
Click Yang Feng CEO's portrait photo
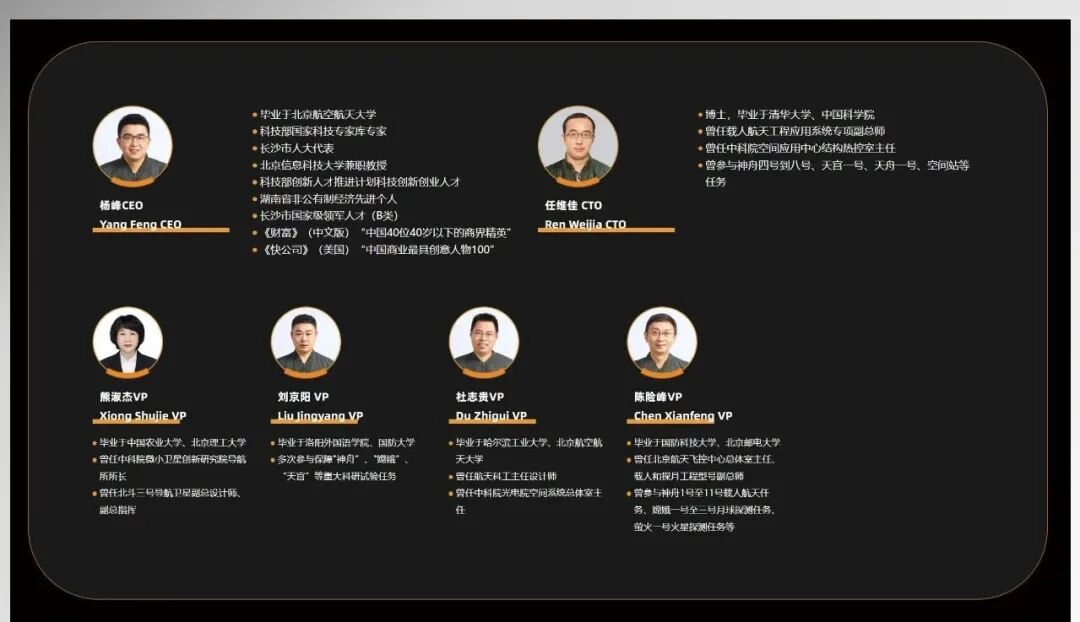click(132, 144)
